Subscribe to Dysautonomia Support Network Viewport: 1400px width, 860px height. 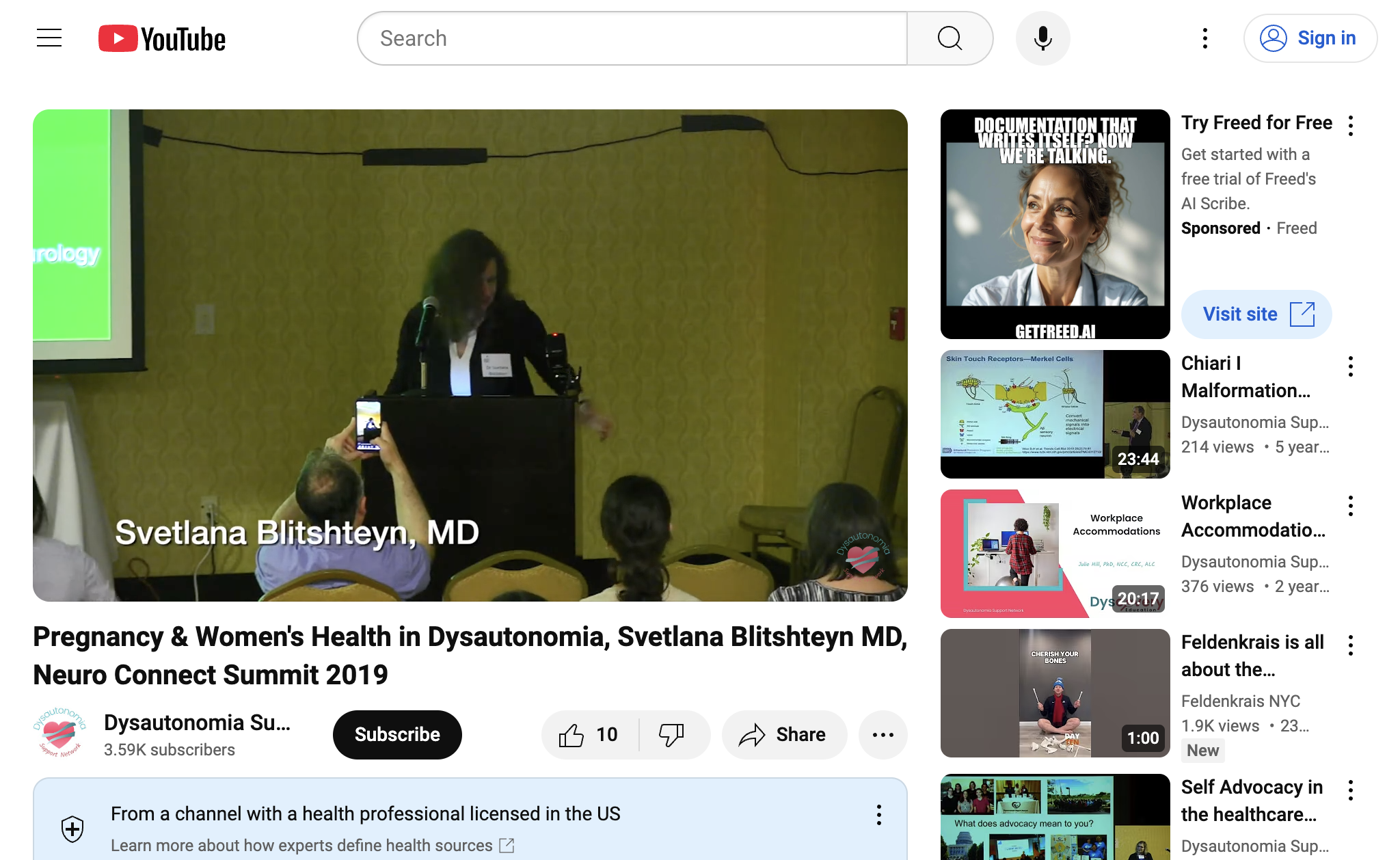397,735
